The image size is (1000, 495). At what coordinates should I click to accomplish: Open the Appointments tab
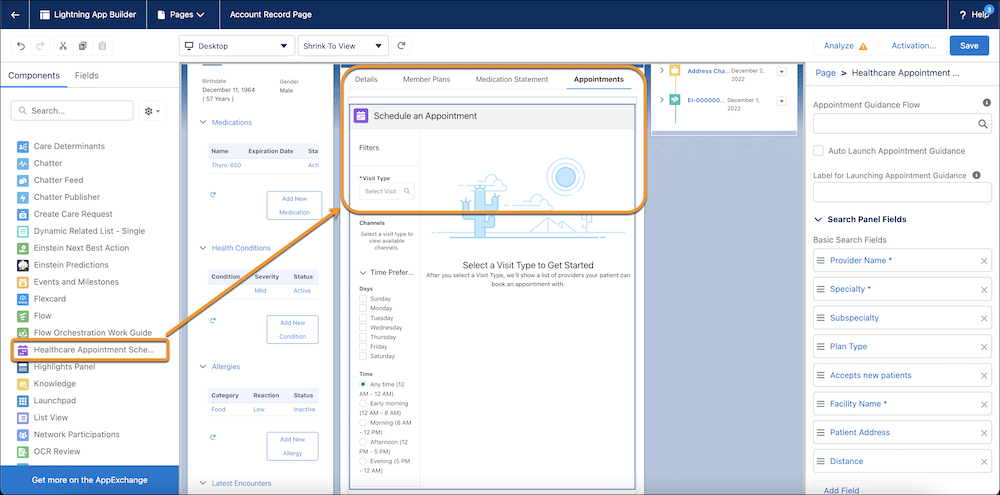tap(599, 80)
